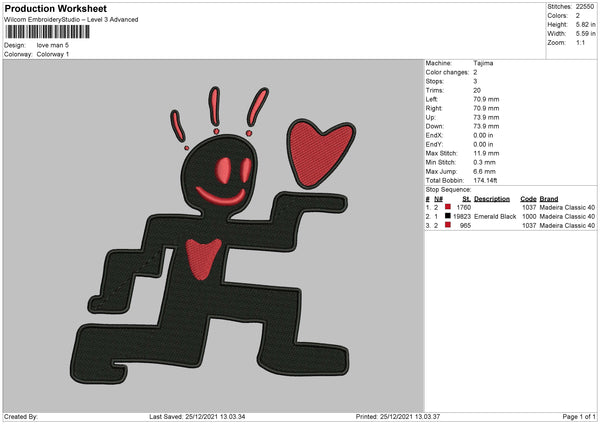Click 'Wilcom EmbroideryStudio – Level 3 Advanced' text
Screen dimensions: 600x424
71,20
